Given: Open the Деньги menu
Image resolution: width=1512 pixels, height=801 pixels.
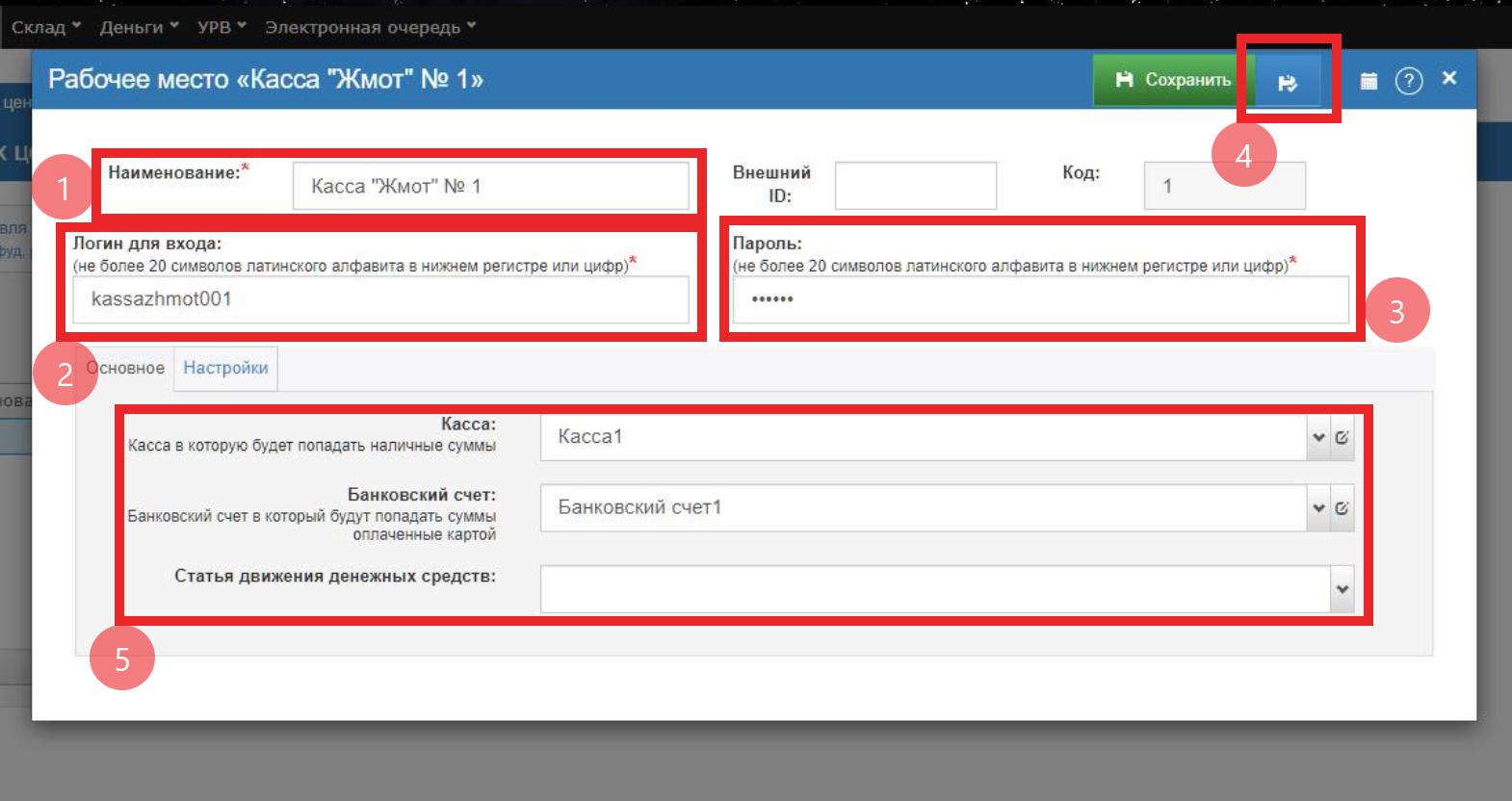Looking at the screenshot, I should point(139,27).
